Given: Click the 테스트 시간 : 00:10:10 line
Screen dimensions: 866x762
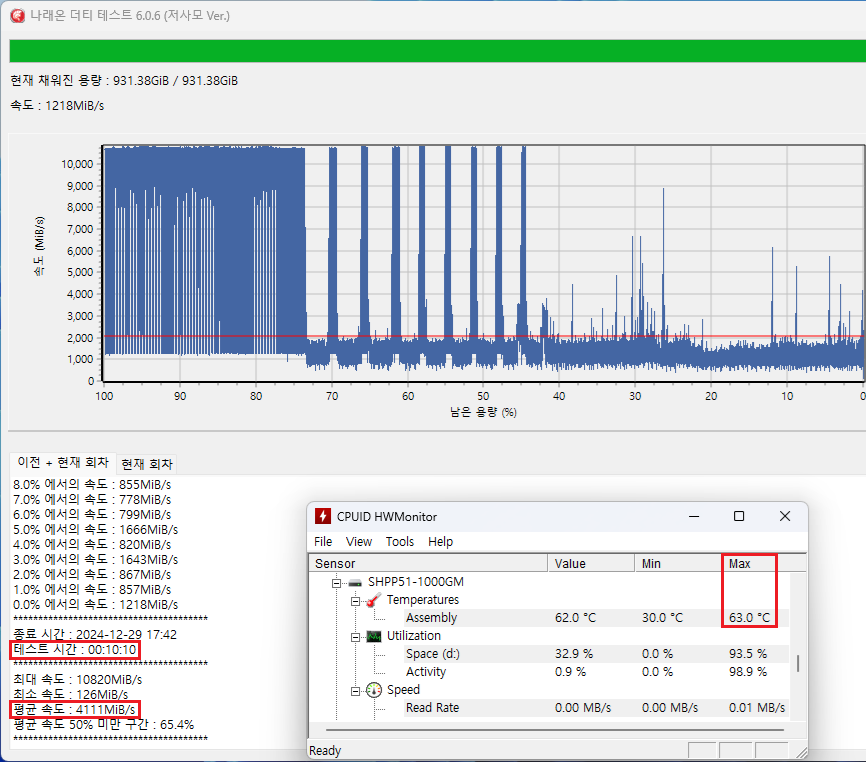Looking at the screenshot, I should [x=75, y=649].
